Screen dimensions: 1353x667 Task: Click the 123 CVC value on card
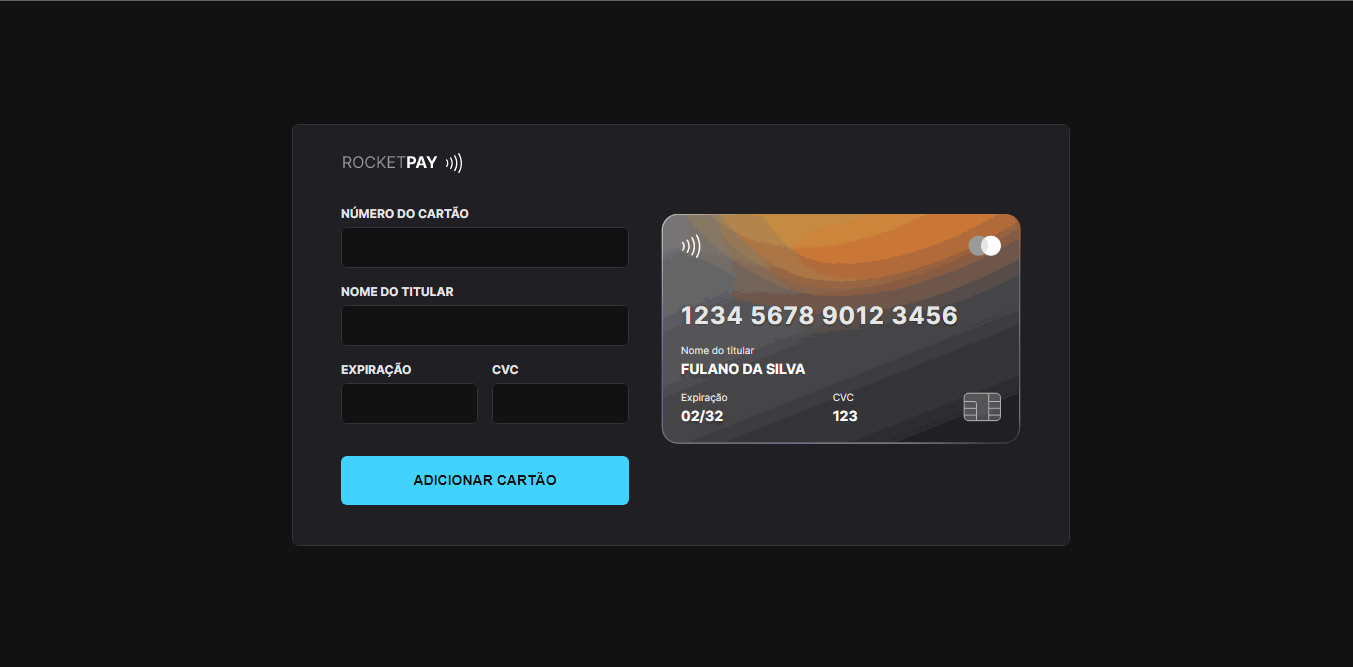(x=845, y=416)
